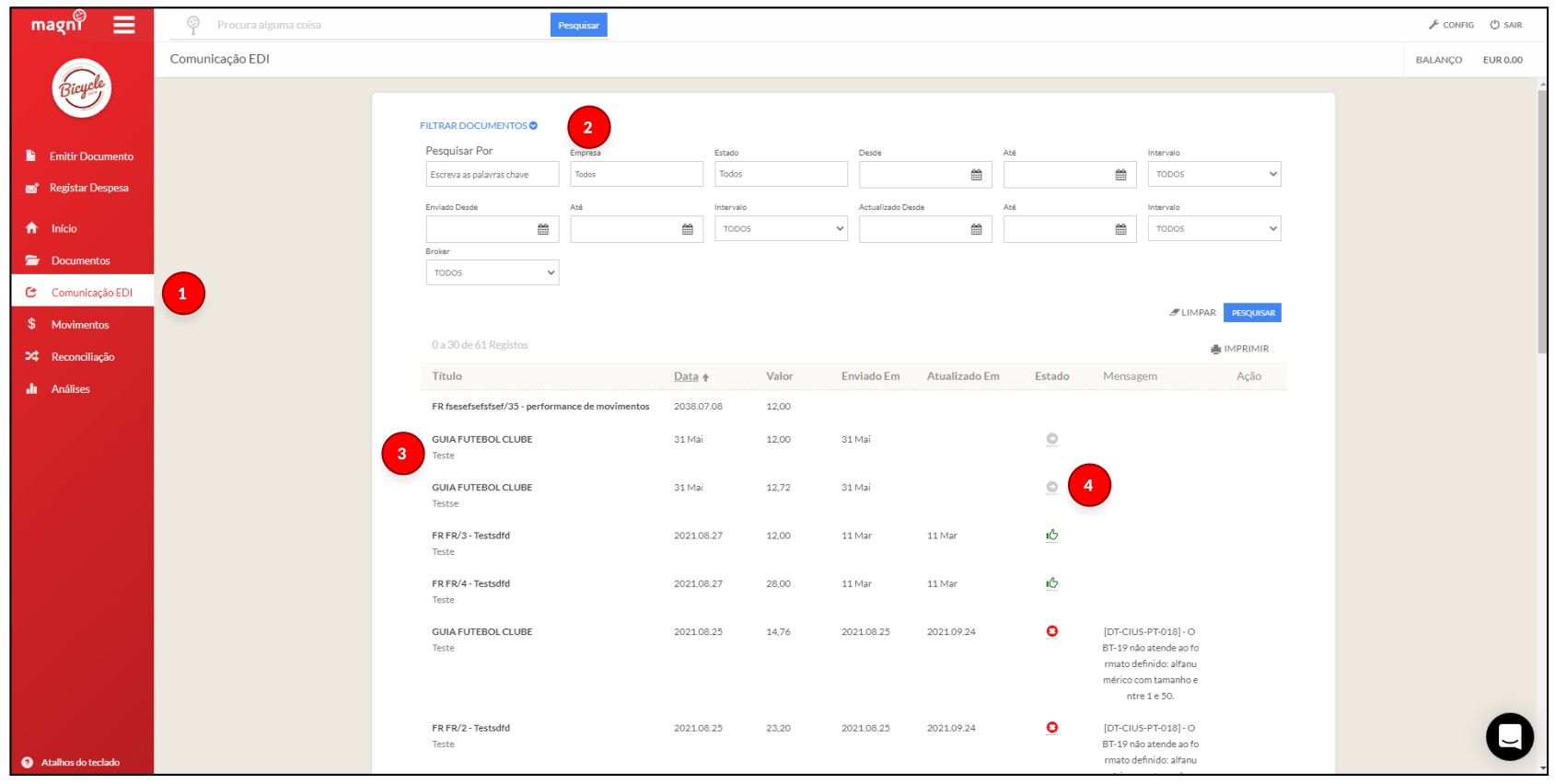Open the calendar picker in the Desde field
Viewport: 1555px width, 784px height.
(976, 175)
